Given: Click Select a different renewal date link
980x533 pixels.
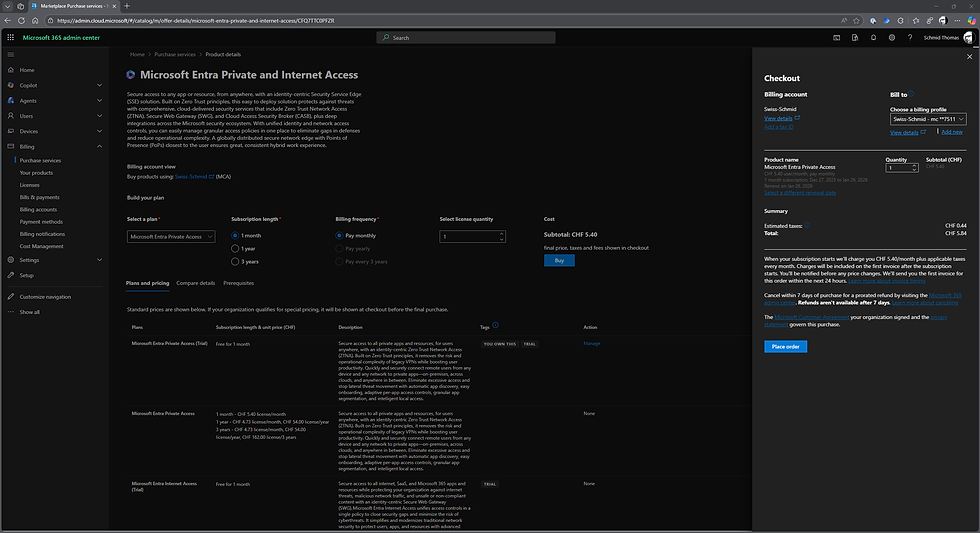Looking at the screenshot, I should click(x=800, y=192).
